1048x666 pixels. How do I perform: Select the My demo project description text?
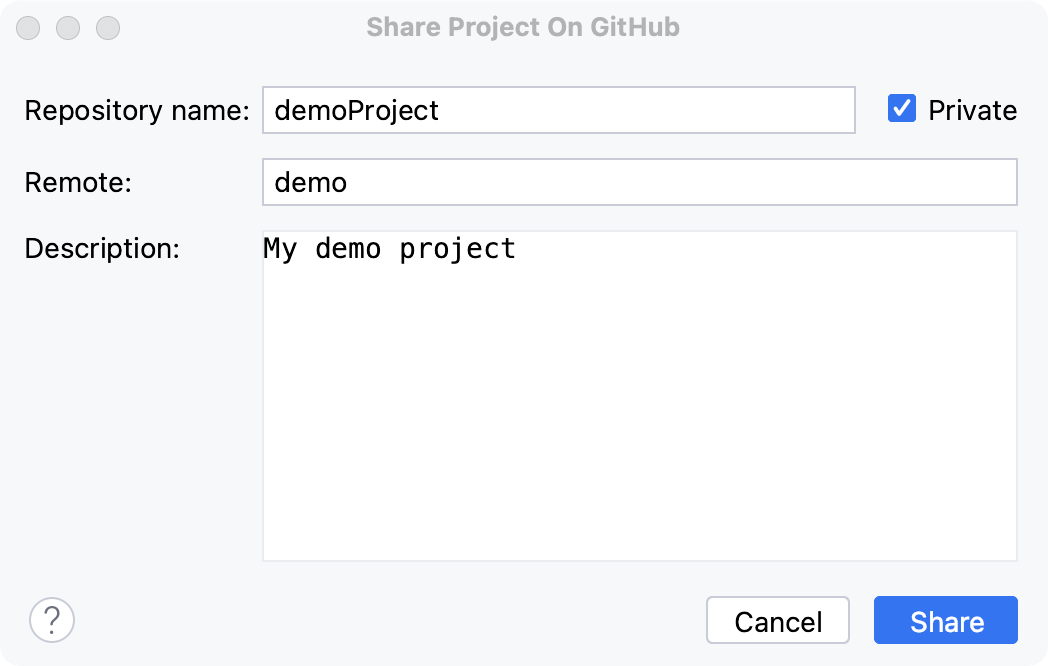pos(389,248)
